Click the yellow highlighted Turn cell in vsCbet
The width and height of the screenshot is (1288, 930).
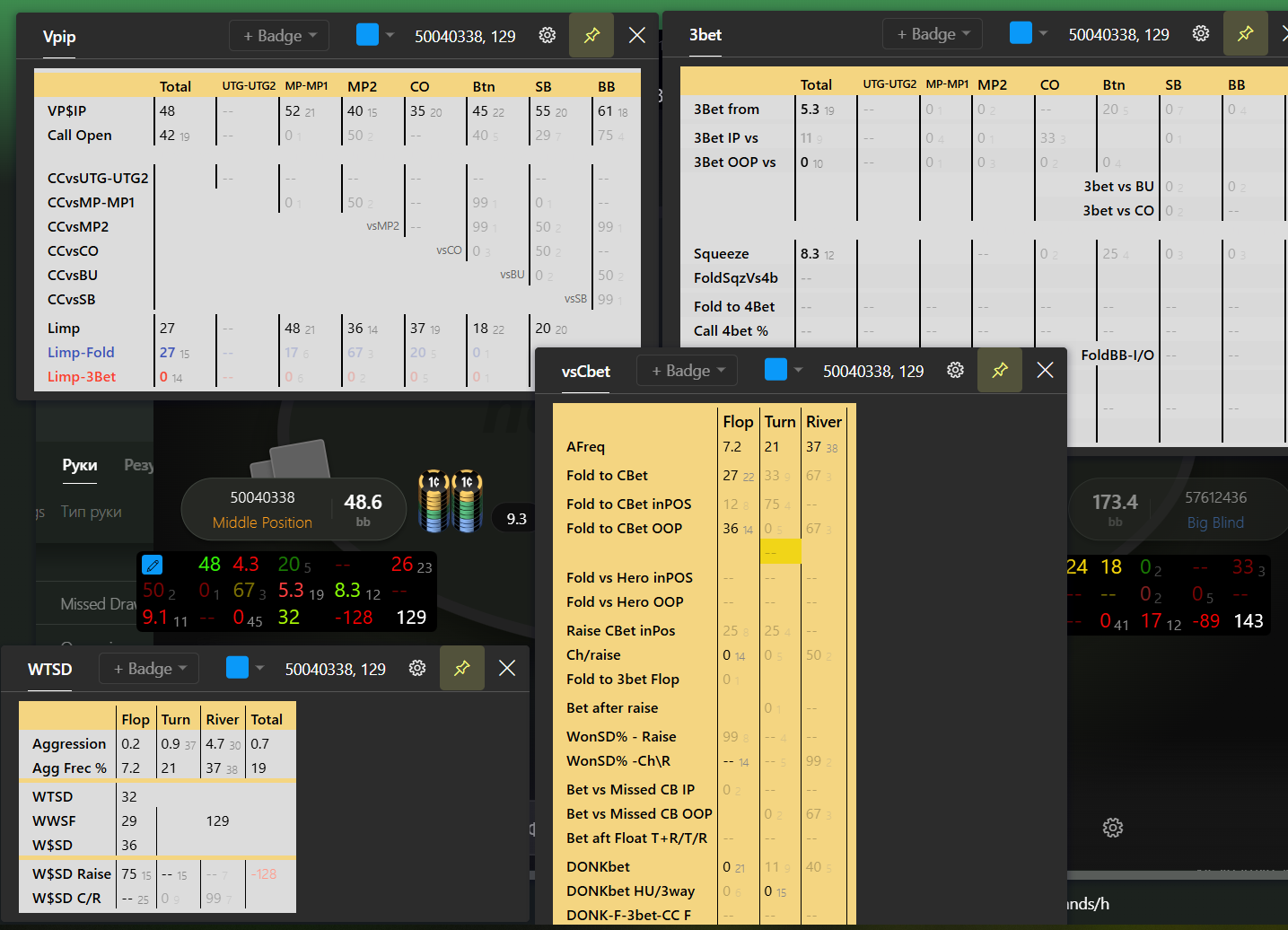(x=780, y=550)
